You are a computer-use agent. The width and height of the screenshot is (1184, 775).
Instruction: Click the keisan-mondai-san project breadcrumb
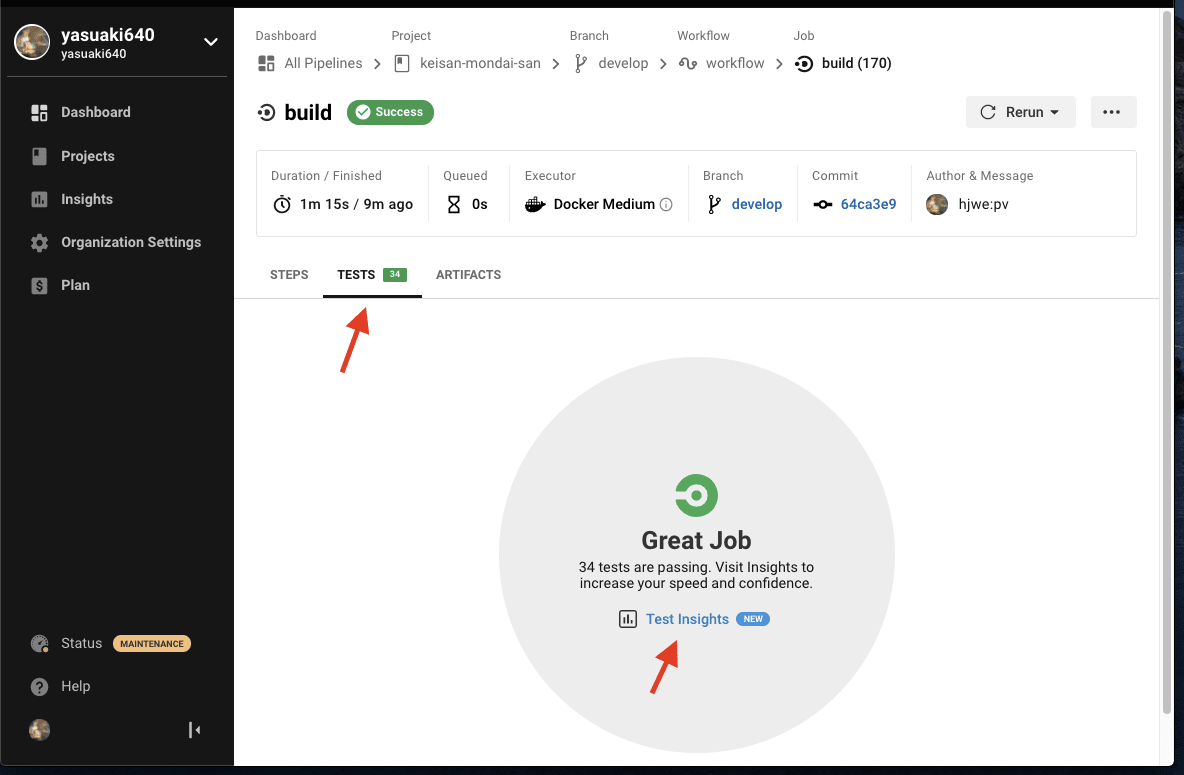click(480, 63)
